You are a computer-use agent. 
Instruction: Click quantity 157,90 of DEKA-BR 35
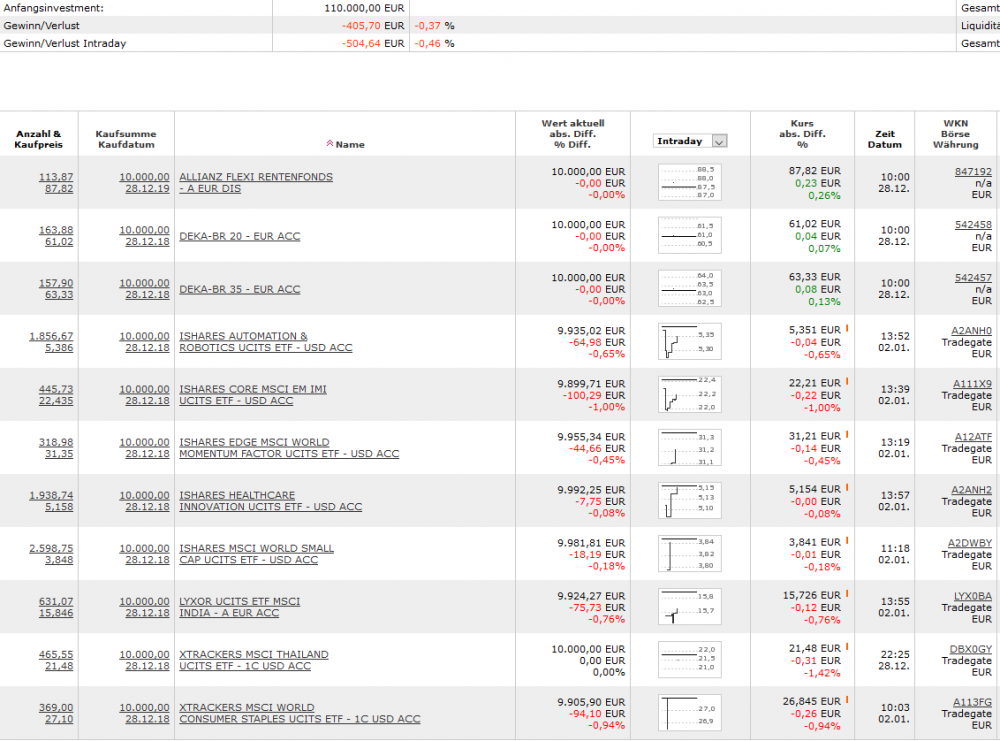tap(56, 282)
